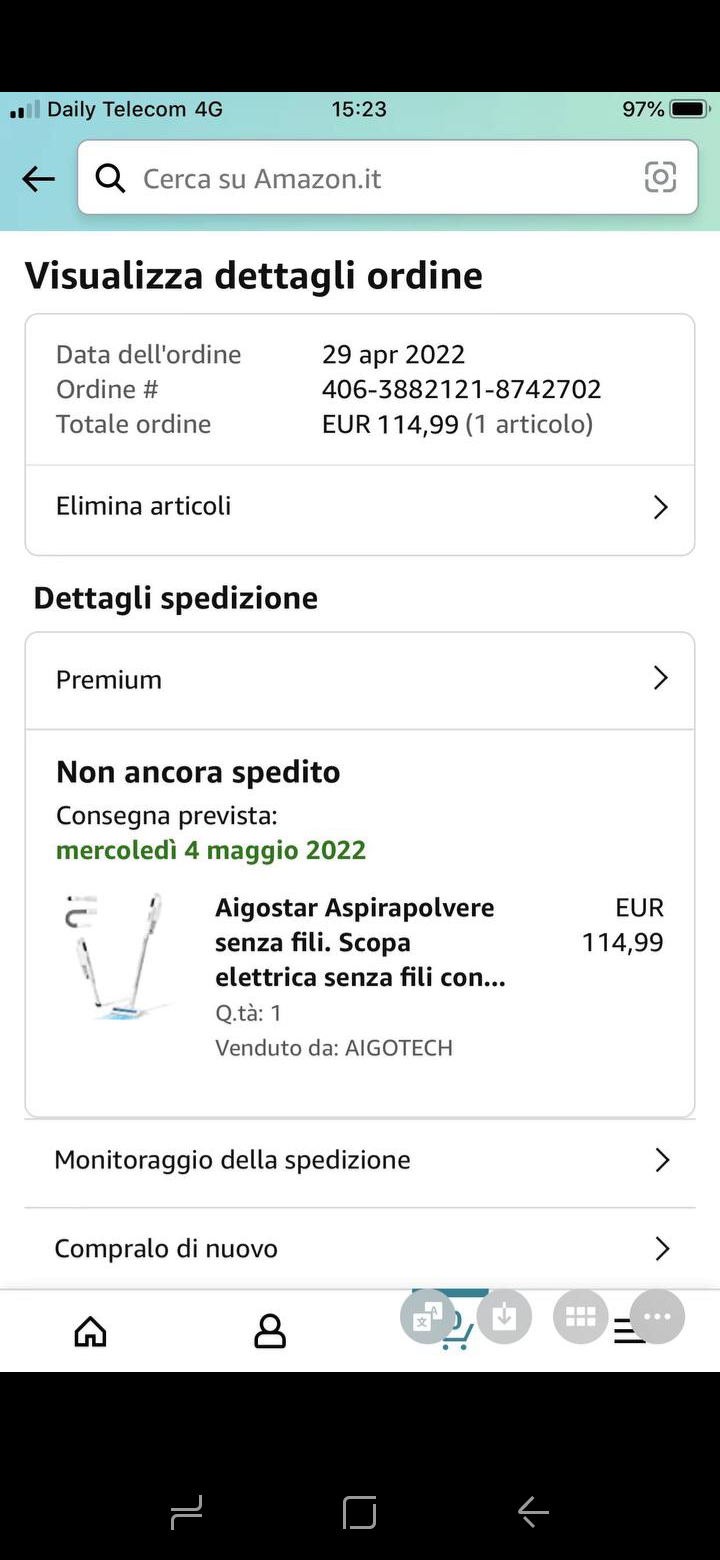Tap the floating translate icon
Screen dimensions: 720x1560
(x=427, y=1317)
